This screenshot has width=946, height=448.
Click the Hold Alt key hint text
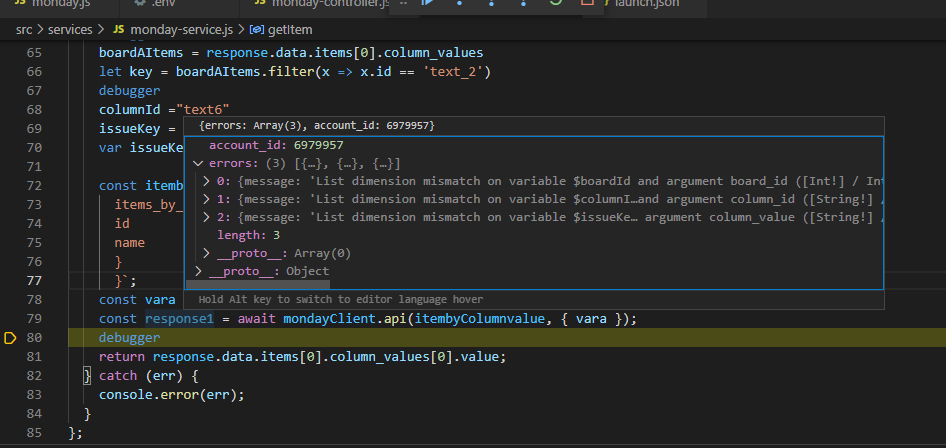(341, 299)
